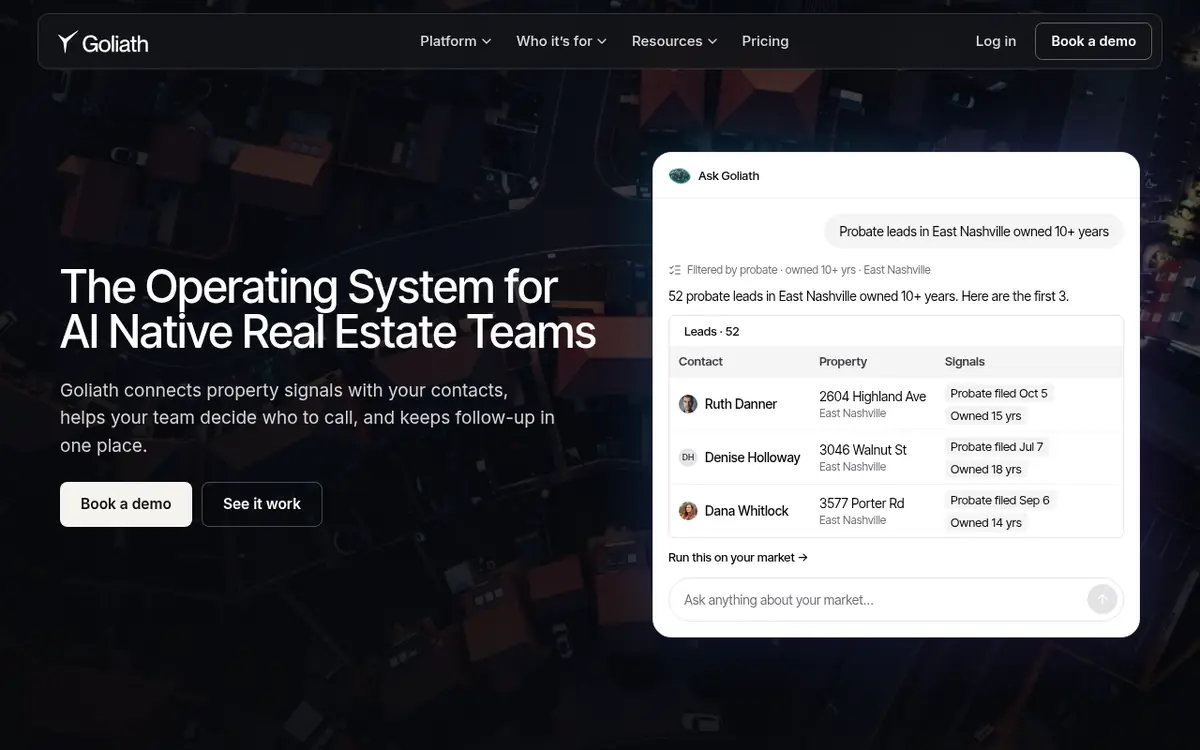The image size is (1200, 750).
Task: Click the Probate filed Sep 6 tag
Action: [1000, 500]
